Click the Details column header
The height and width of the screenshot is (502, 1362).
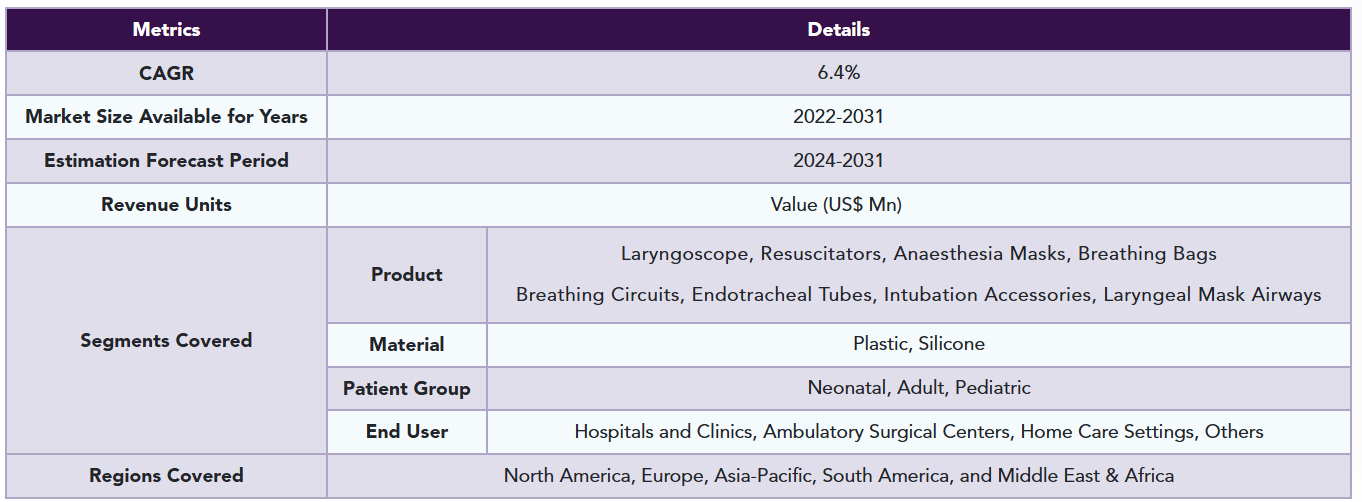click(x=838, y=29)
